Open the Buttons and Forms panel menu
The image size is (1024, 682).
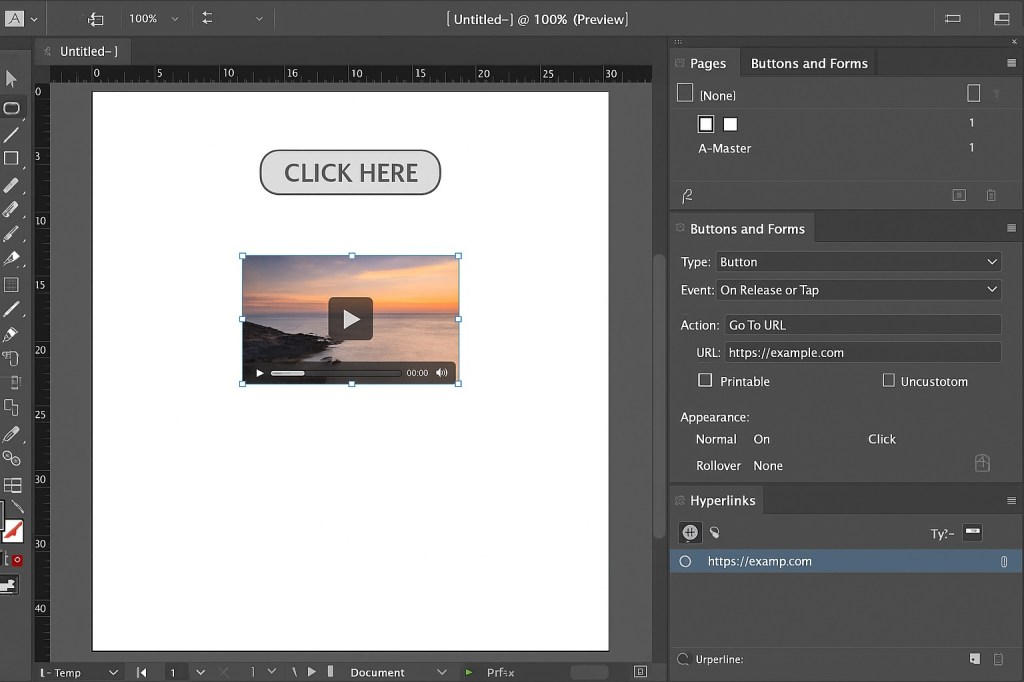coord(1011,228)
